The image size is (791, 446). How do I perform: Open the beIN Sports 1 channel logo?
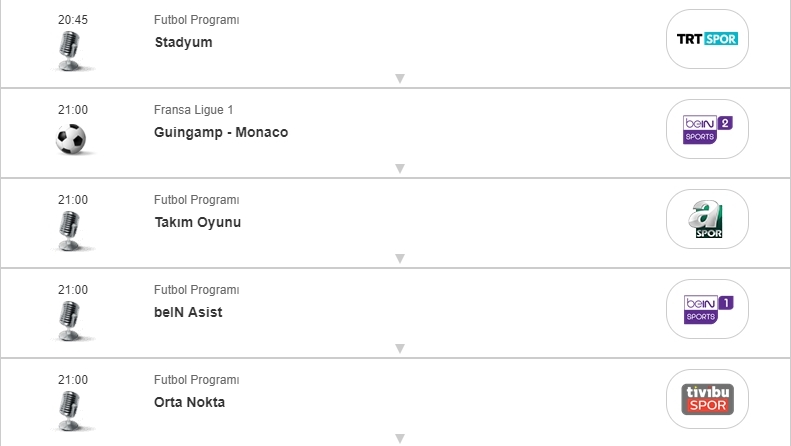(707, 309)
